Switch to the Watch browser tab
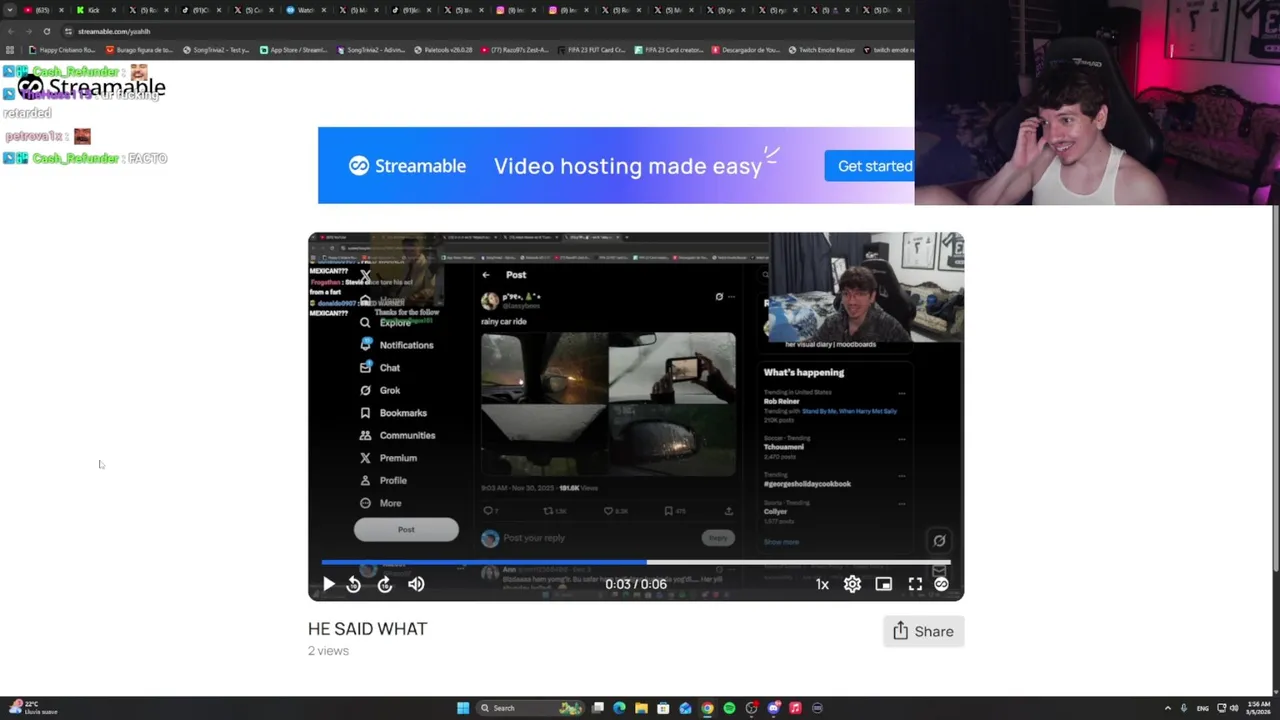Viewport: 1280px width, 720px height. point(305,10)
